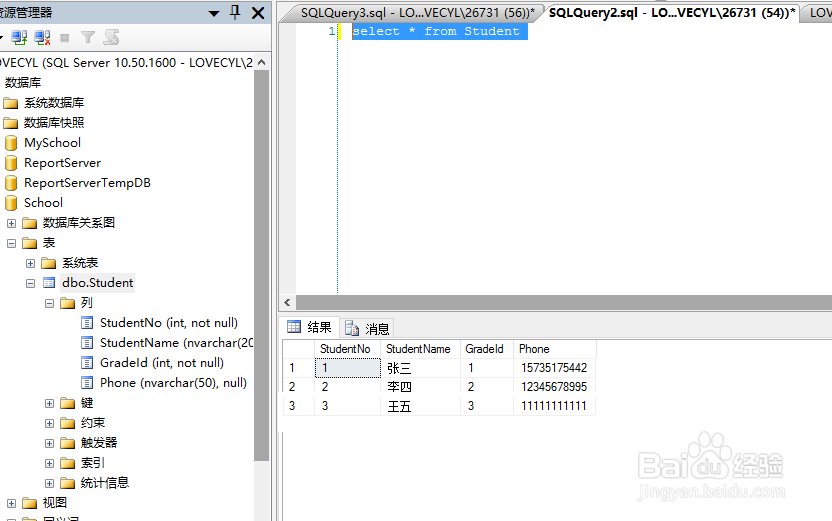Expand the 数据库关系图 node
The height and width of the screenshot is (521, 832).
(11, 223)
